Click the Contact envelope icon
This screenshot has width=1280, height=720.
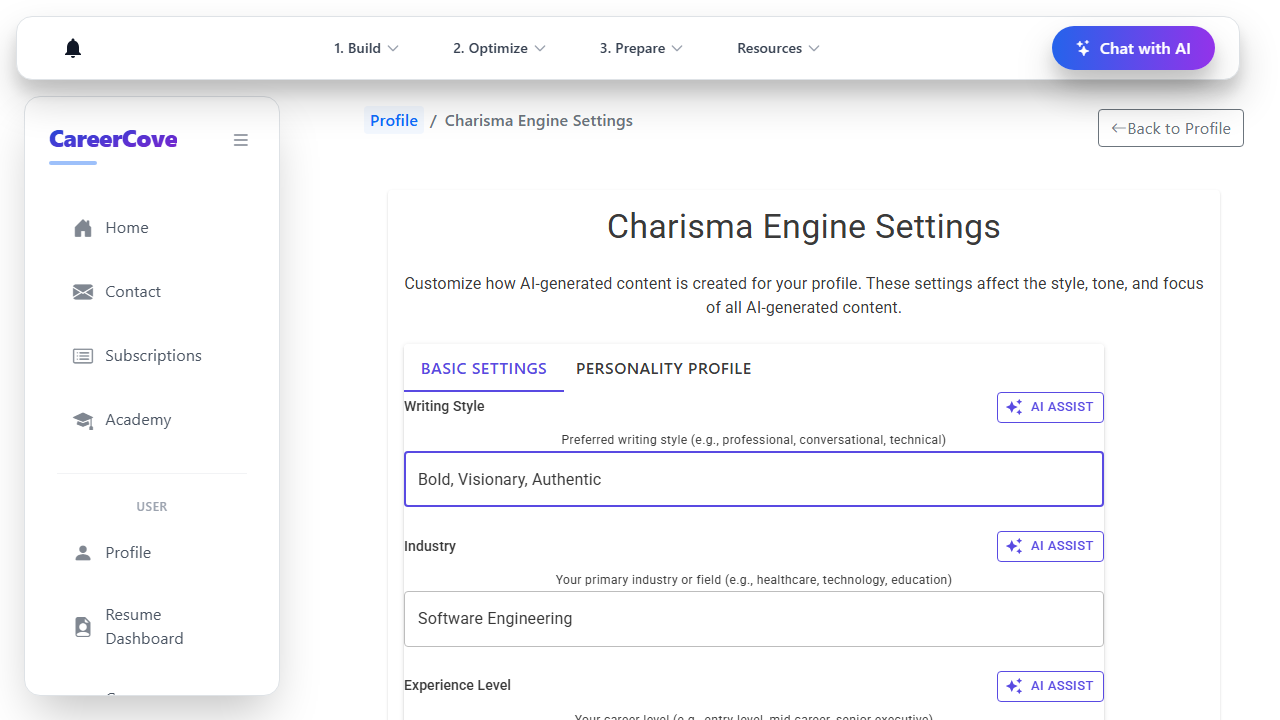[83, 292]
